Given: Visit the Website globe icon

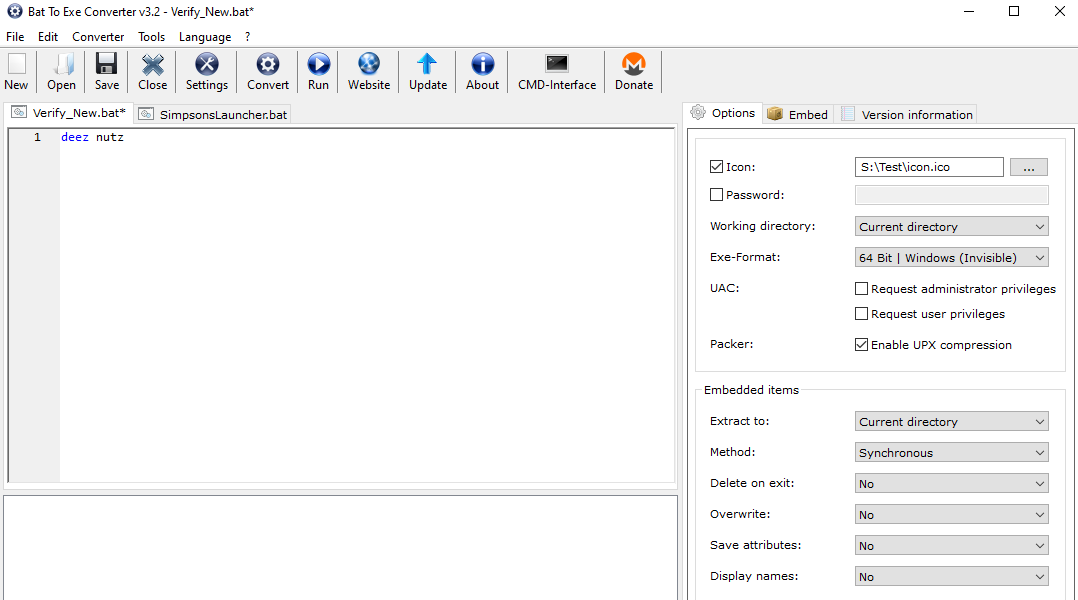Looking at the screenshot, I should [x=369, y=64].
